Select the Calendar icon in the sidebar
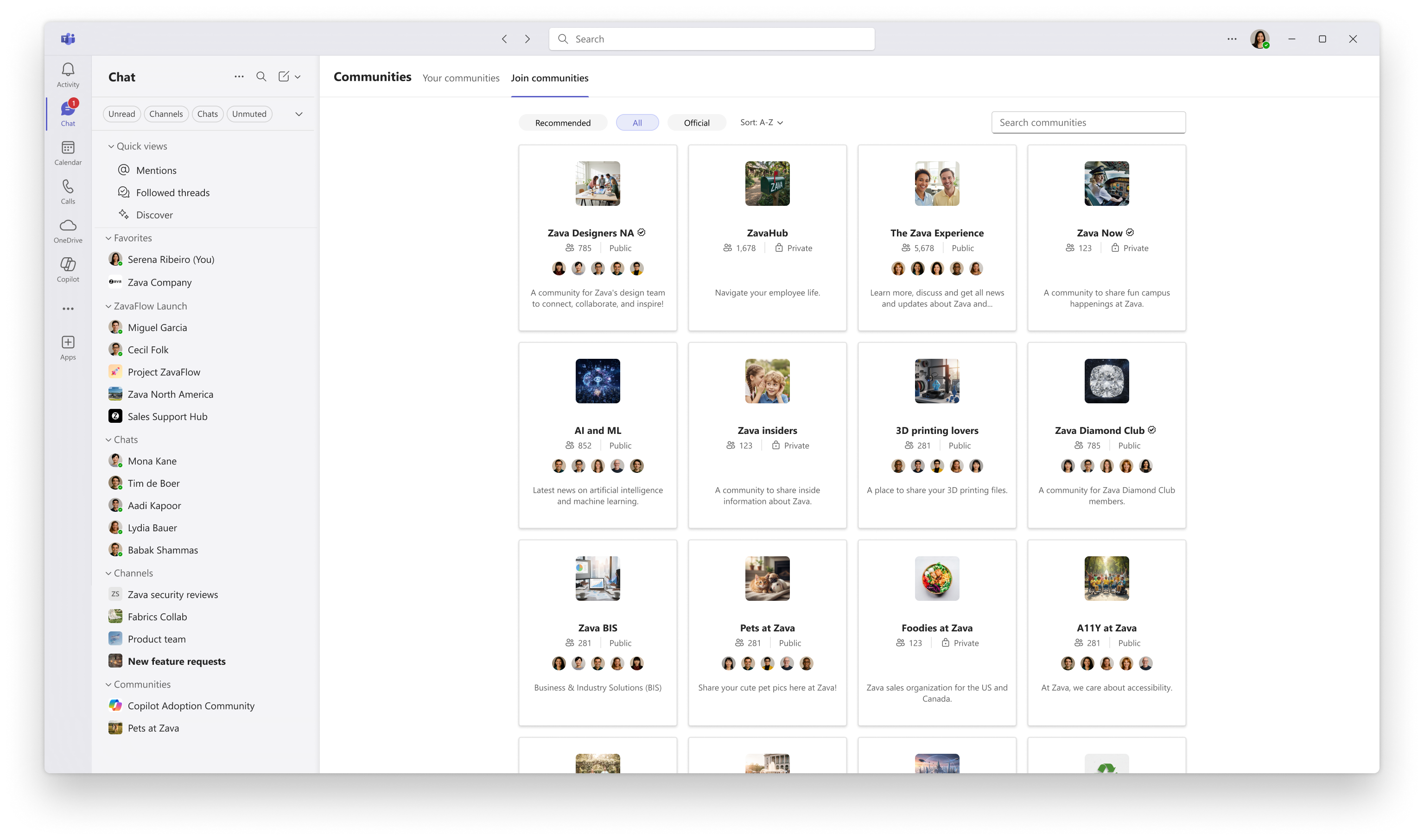 (x=67, y=152)
